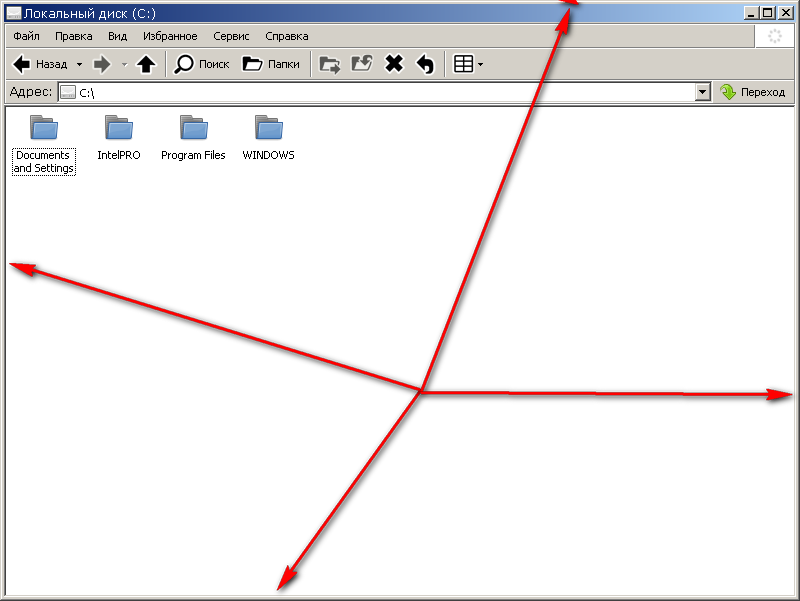The height and width of the screenshot is (601, 800).
Task: Click the Copy To folder icon
Action: pos(361,64)
